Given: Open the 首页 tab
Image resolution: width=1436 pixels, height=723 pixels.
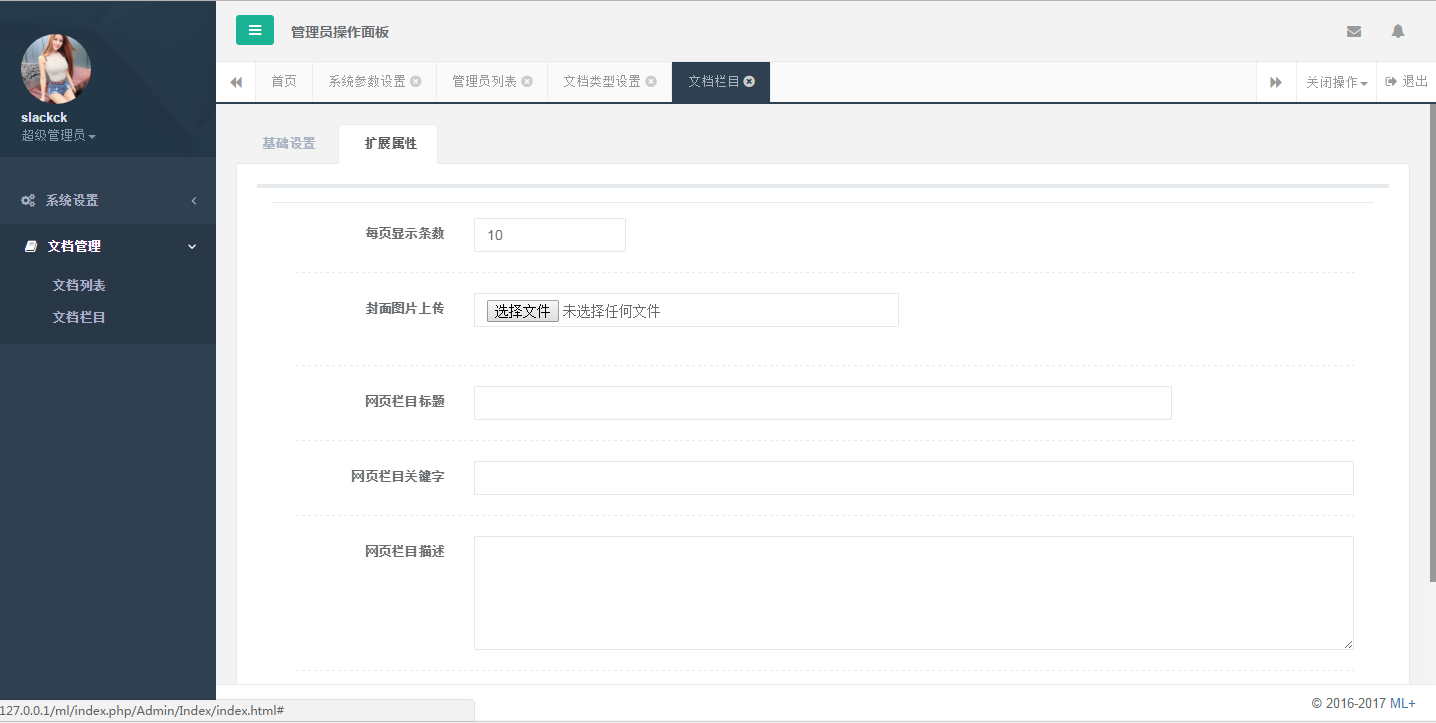Looking at the screenshot, I should point(284,82).
